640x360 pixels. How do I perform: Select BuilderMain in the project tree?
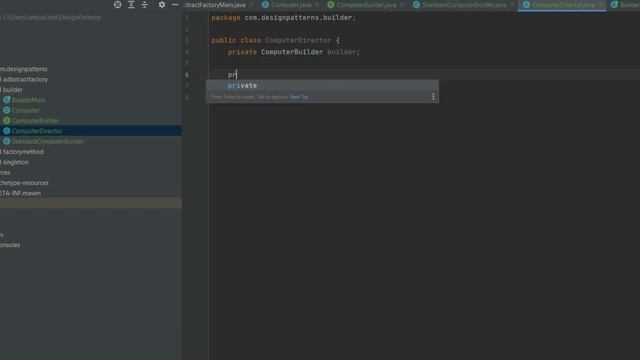click(x=29, y=100)
